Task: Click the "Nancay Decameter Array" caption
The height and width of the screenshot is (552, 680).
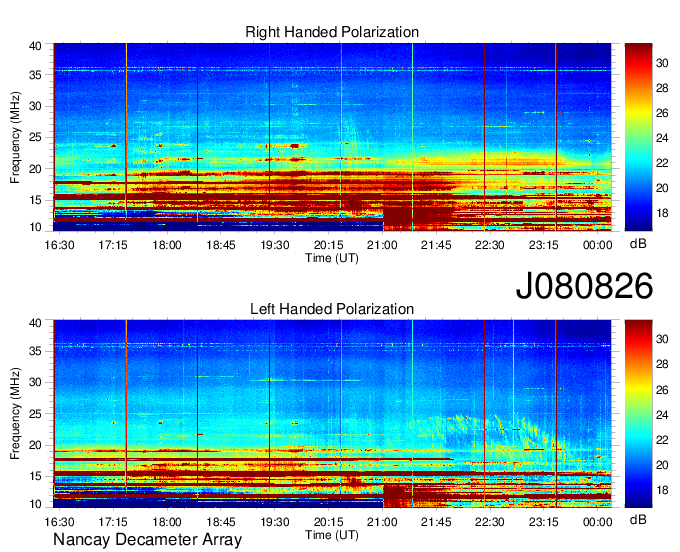Action: (147, 539)
